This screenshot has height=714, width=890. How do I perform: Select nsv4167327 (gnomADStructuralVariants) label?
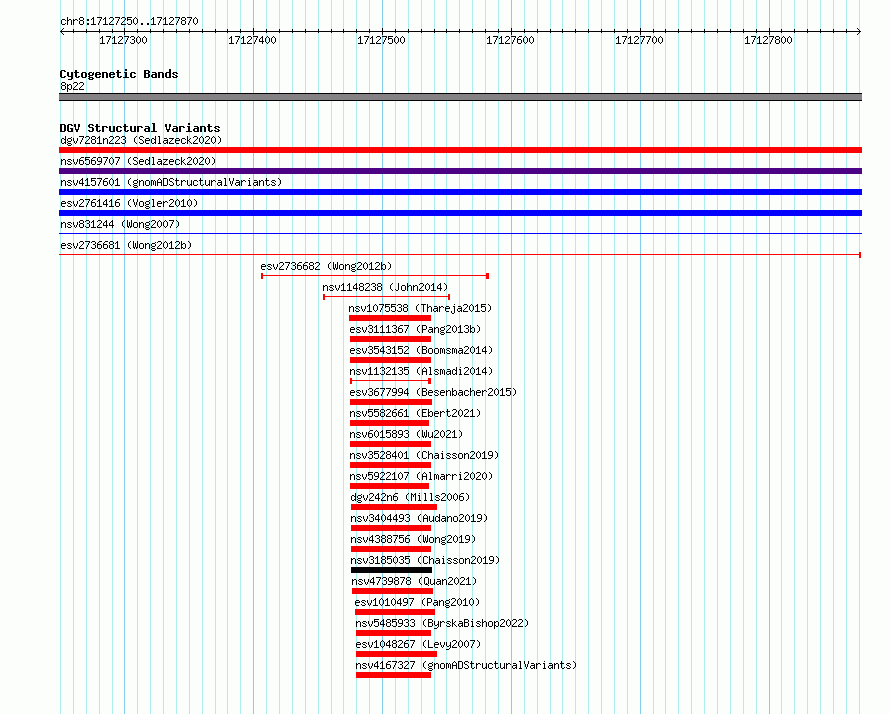466,665
